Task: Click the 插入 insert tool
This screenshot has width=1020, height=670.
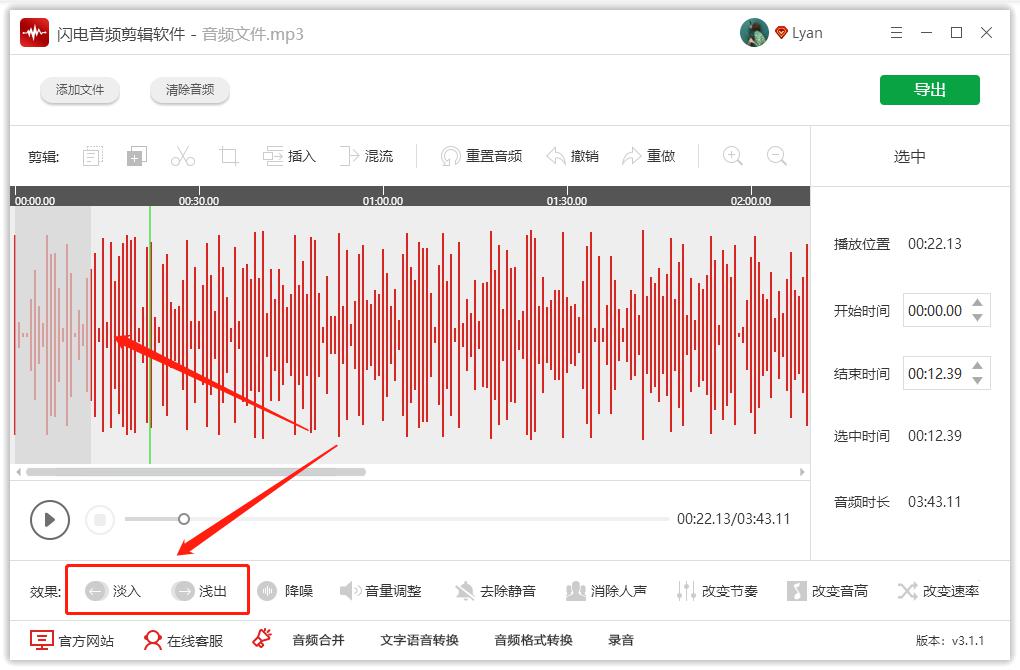Action: 289,156
